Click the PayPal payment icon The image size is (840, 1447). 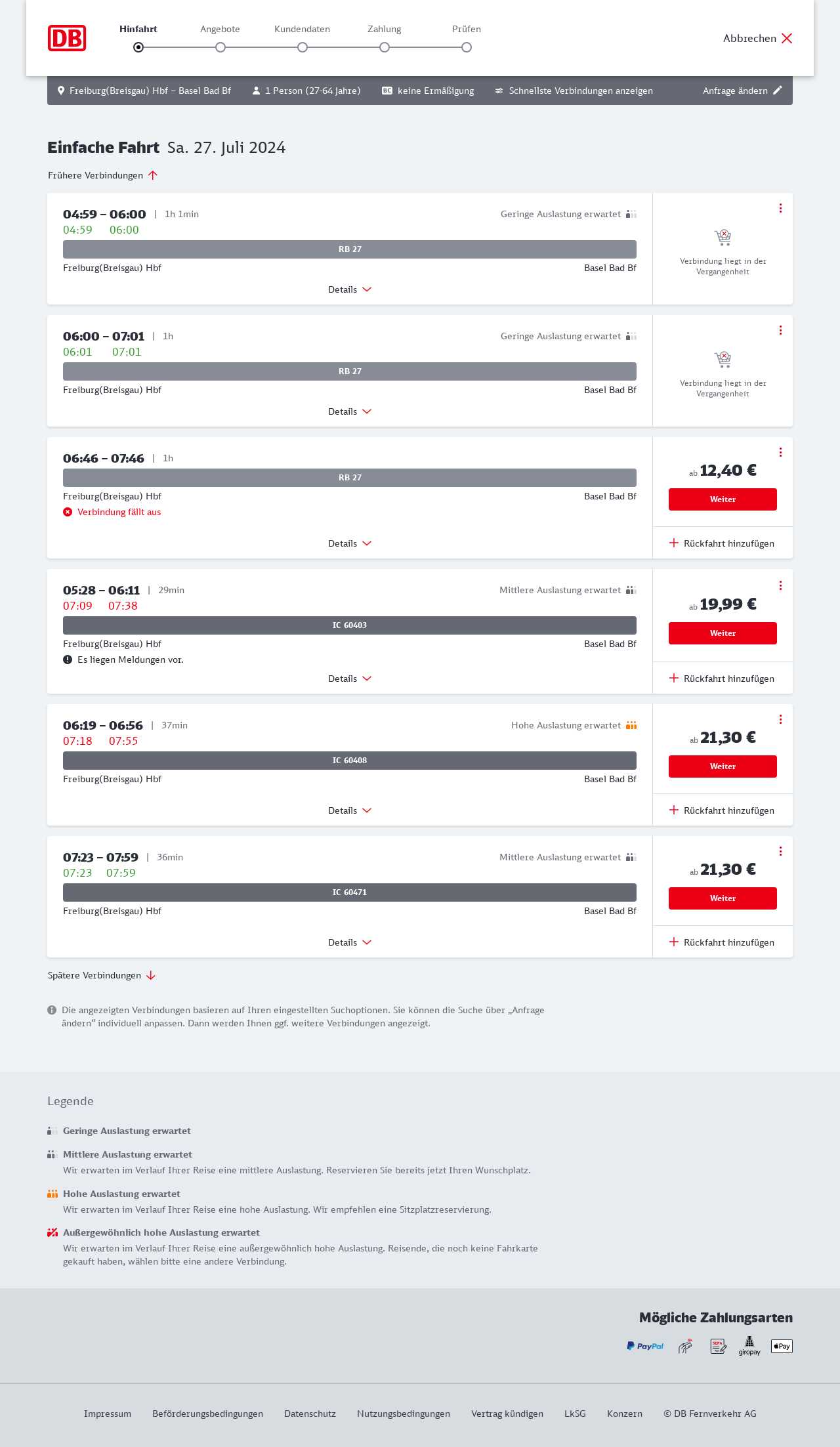(x=645, y=1346)
